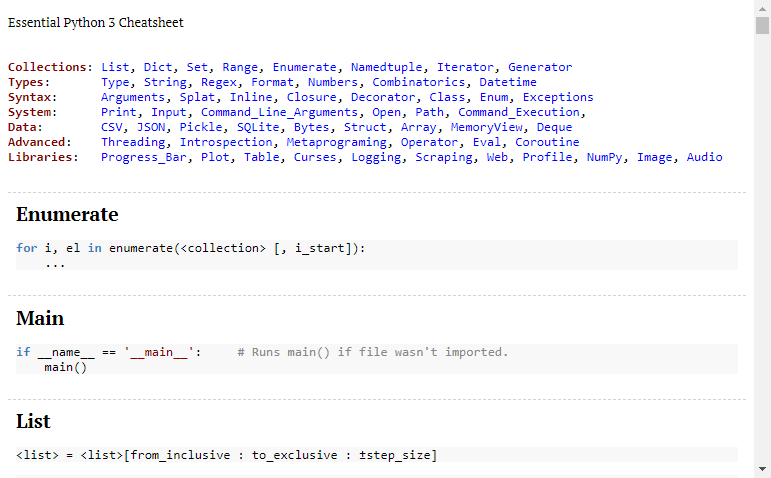Image resolution: width=771 pixels, height=478 pixels.
Task: Follow the Class link
Action: click(x=447, y=97)
